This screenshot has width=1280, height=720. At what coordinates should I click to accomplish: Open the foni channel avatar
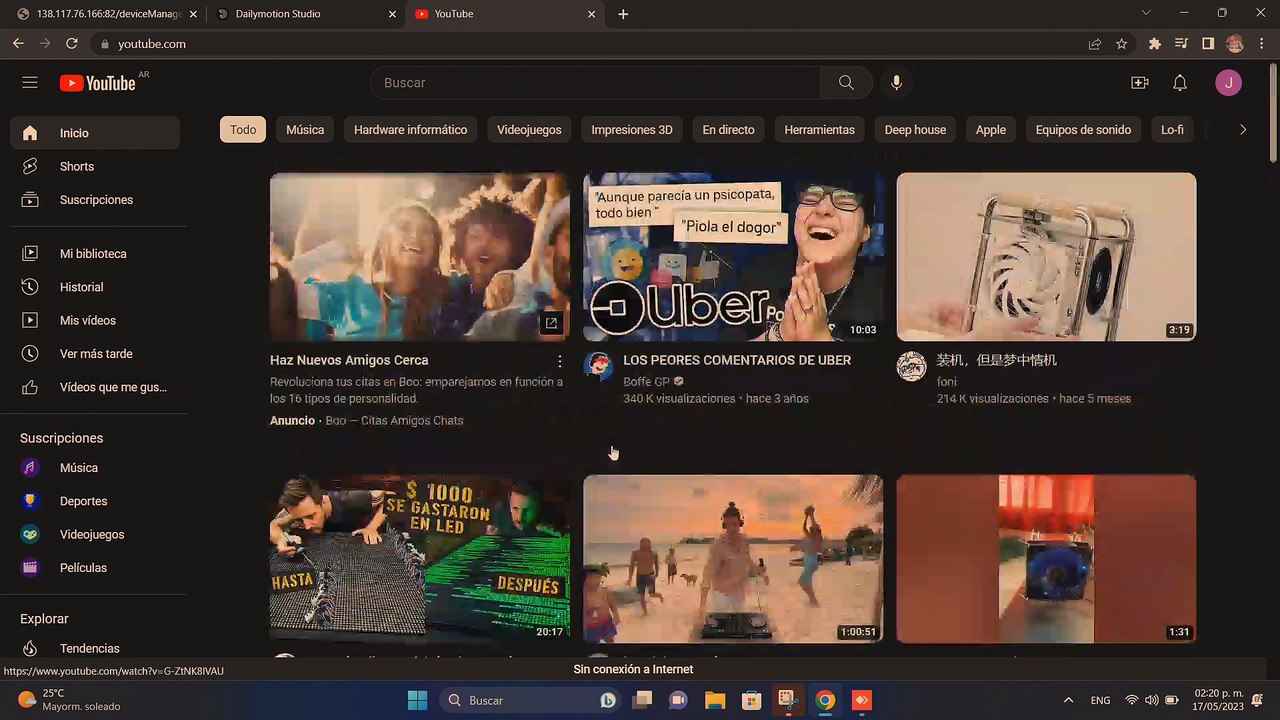coord(911,366)
